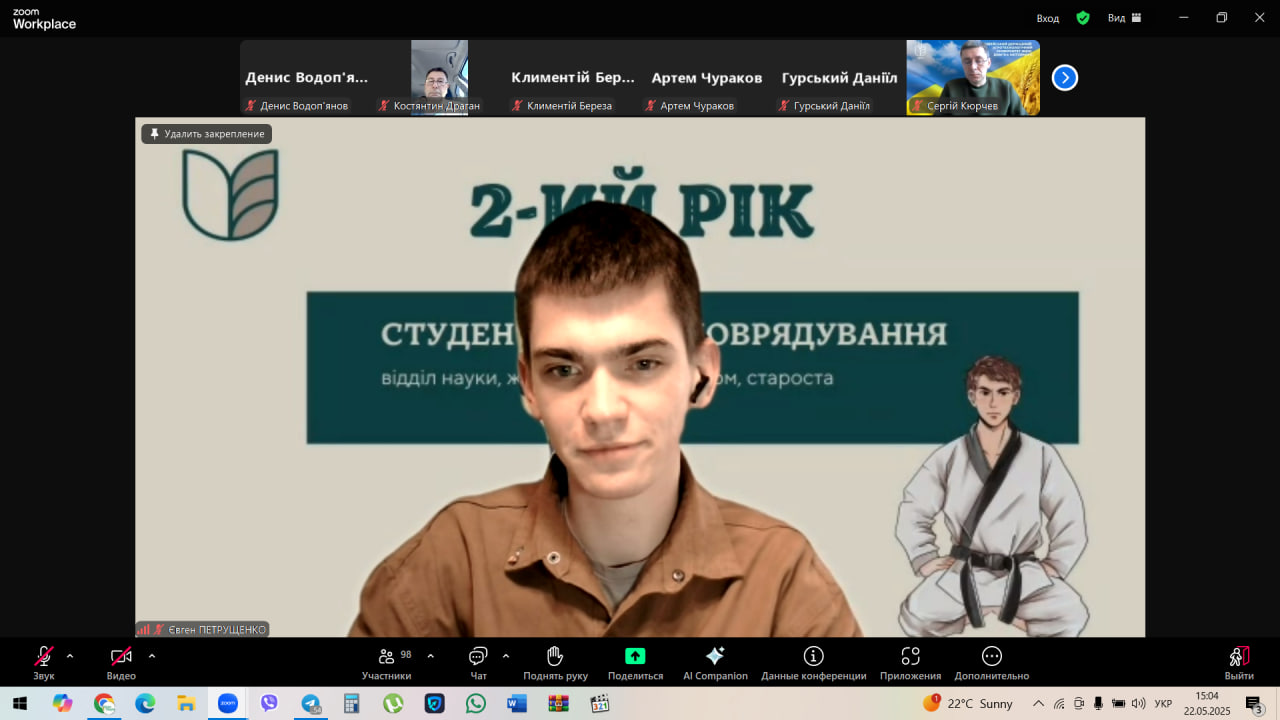Screen dimensions: 1280x720
Task: Open Windows notification center
Action: 1255,704
